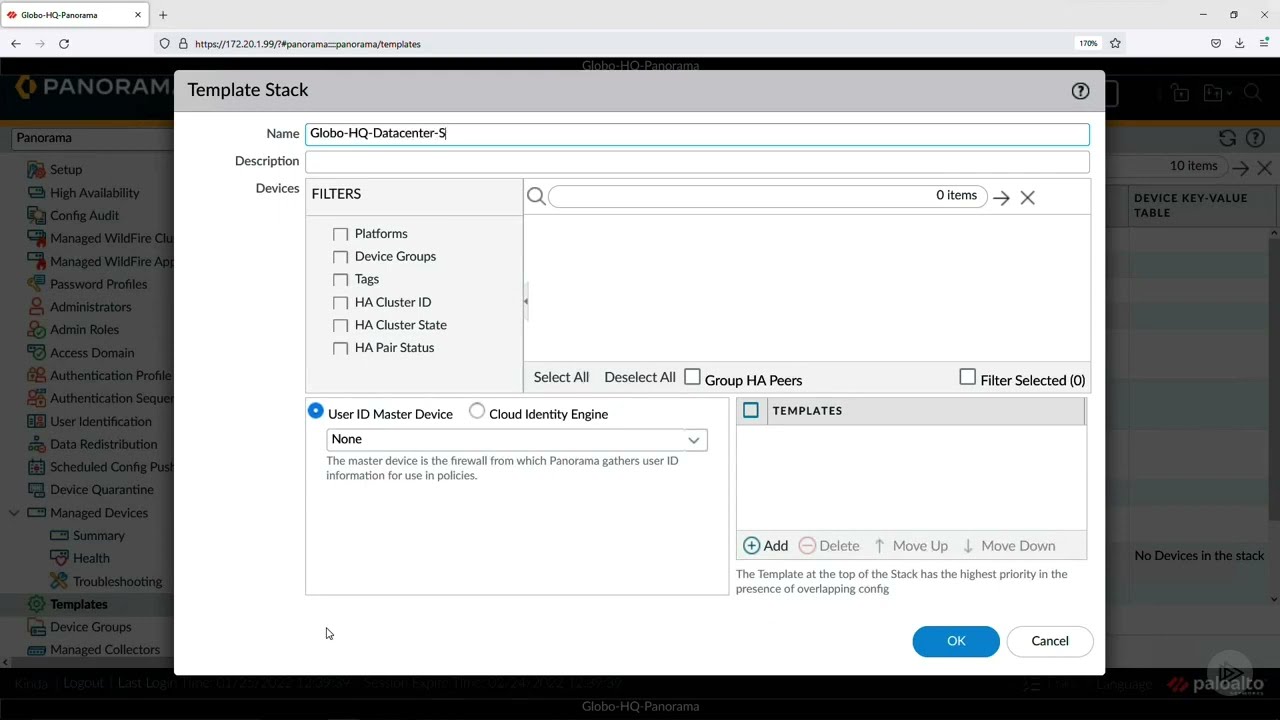Click Move Down for templates

(1008, 545)
